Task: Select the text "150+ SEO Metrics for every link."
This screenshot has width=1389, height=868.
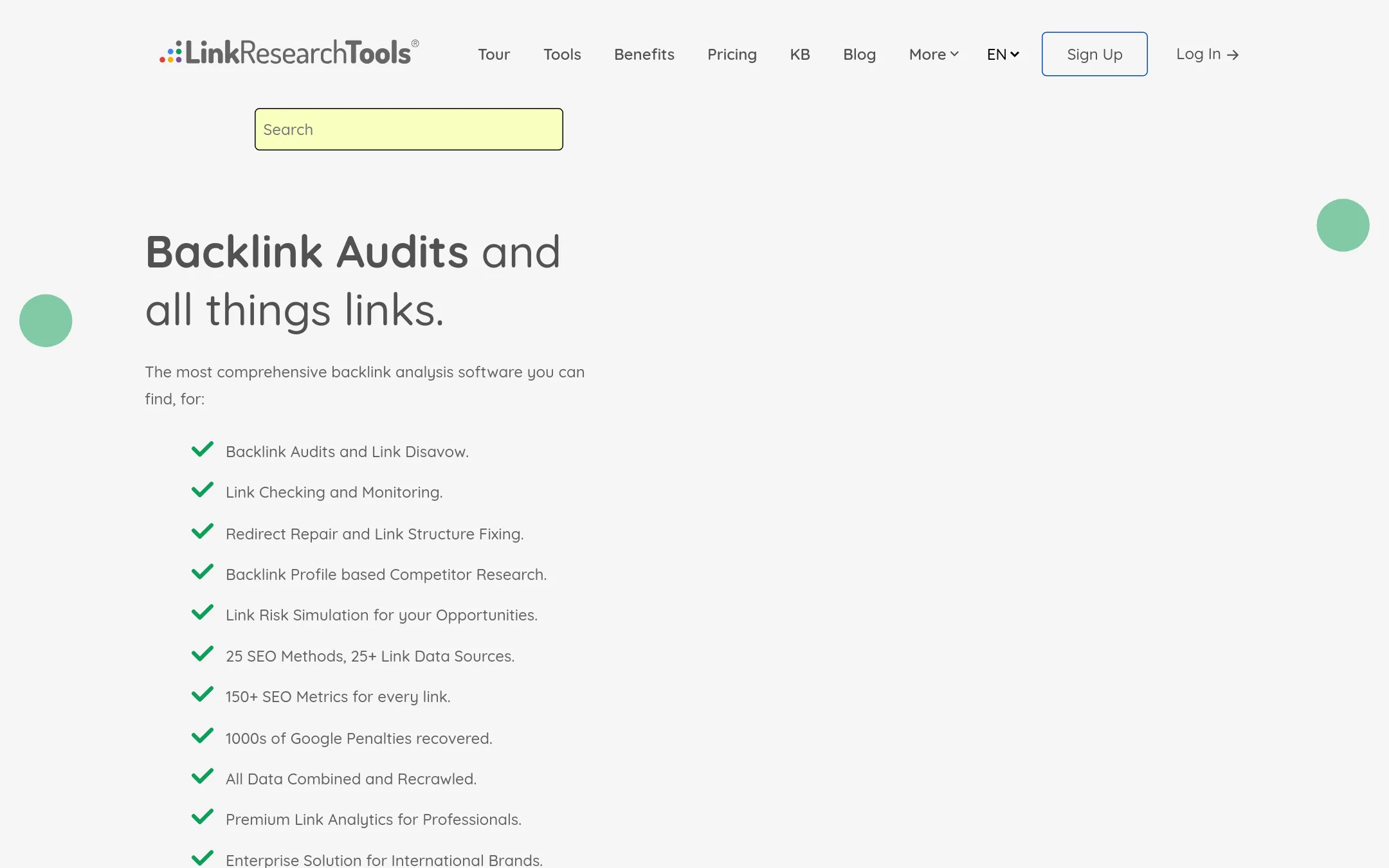Action: (x=338, y=697)
